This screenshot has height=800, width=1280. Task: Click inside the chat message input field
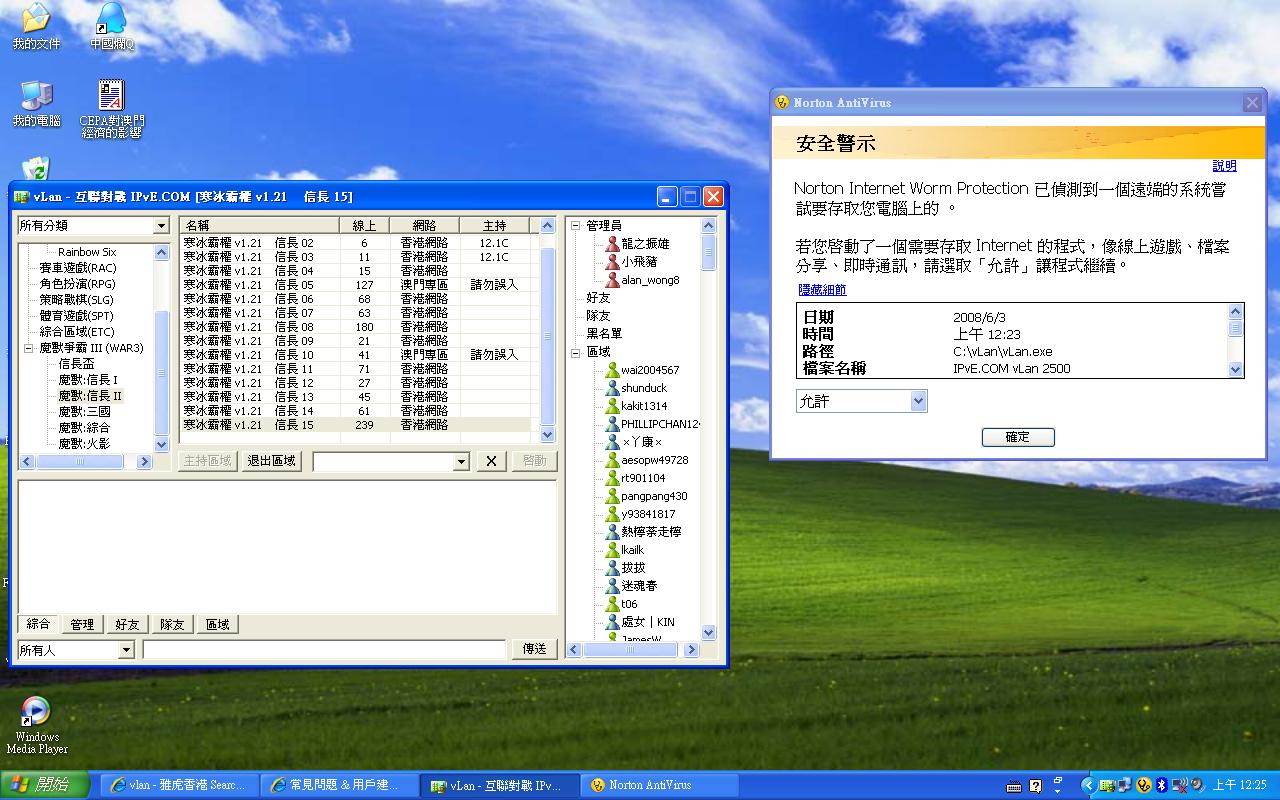(x=320, y=649)
